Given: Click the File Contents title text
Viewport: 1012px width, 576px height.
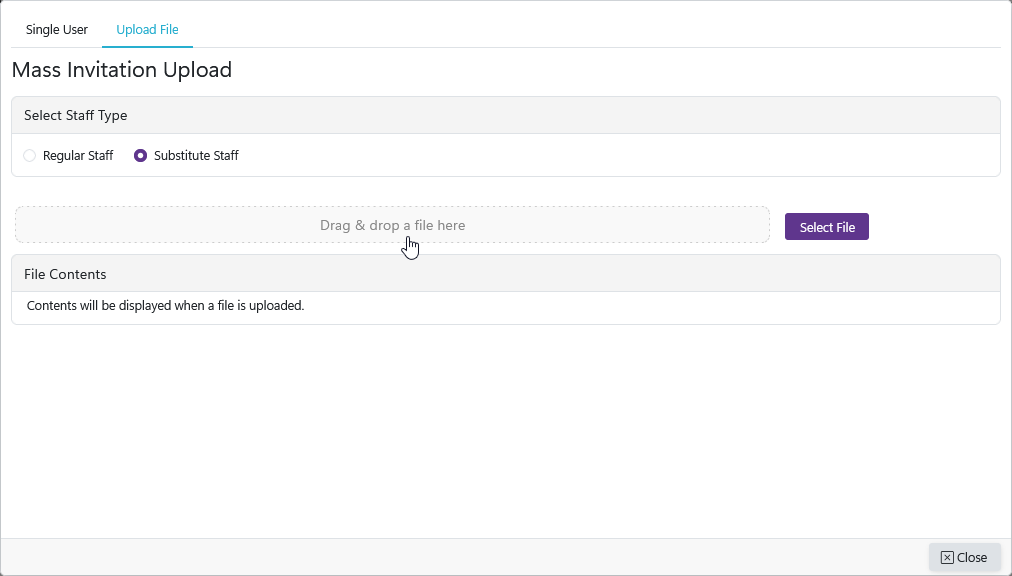Looking at the screenshot, I should point(65,274).
